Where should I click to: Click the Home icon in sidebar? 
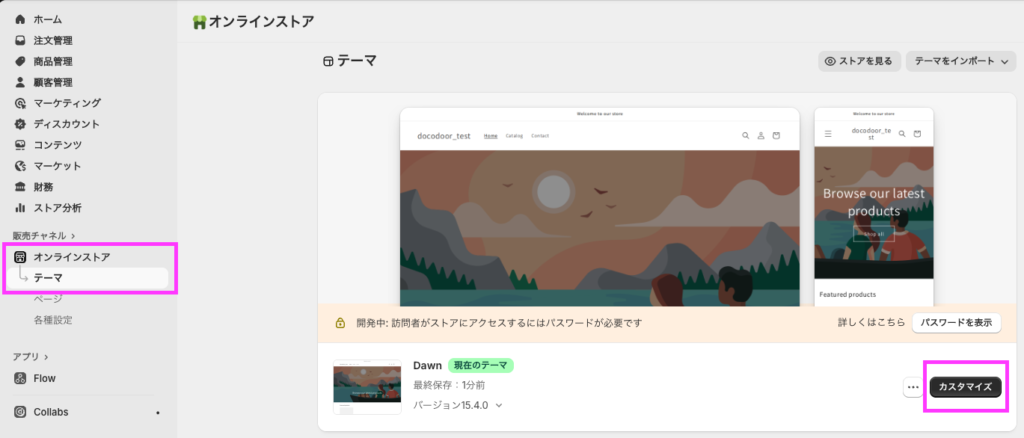[20, 19]
